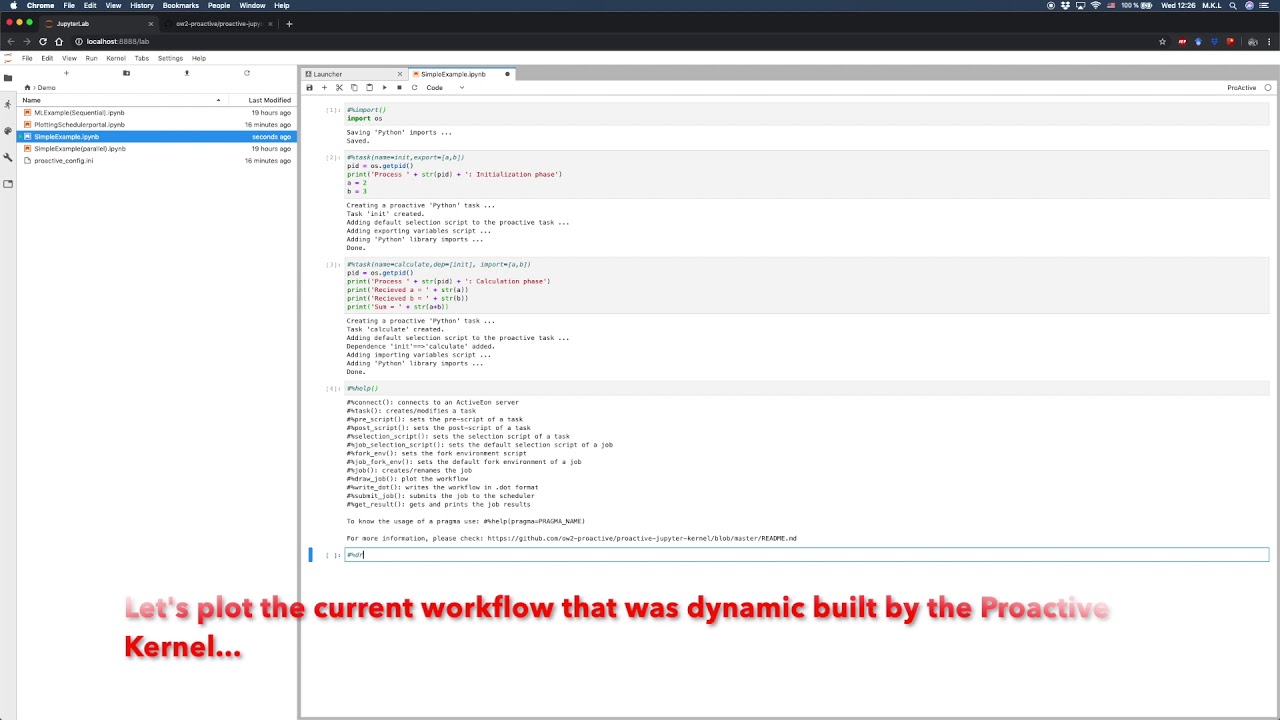Open the commands palette sidebar icon
Screen dimensions: 1280x720
click(8, 131)
